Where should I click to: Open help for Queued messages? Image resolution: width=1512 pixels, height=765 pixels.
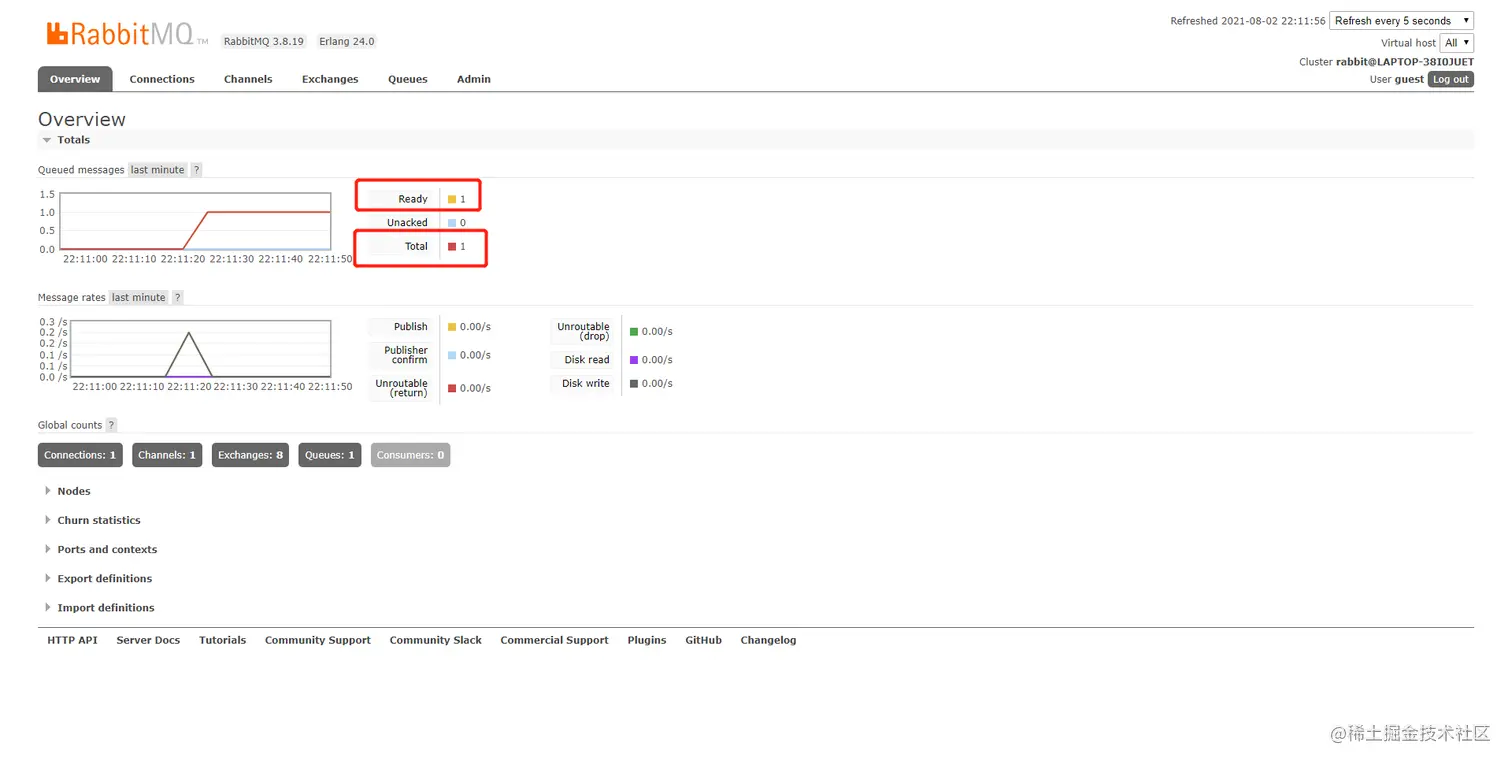coord(196,170)
